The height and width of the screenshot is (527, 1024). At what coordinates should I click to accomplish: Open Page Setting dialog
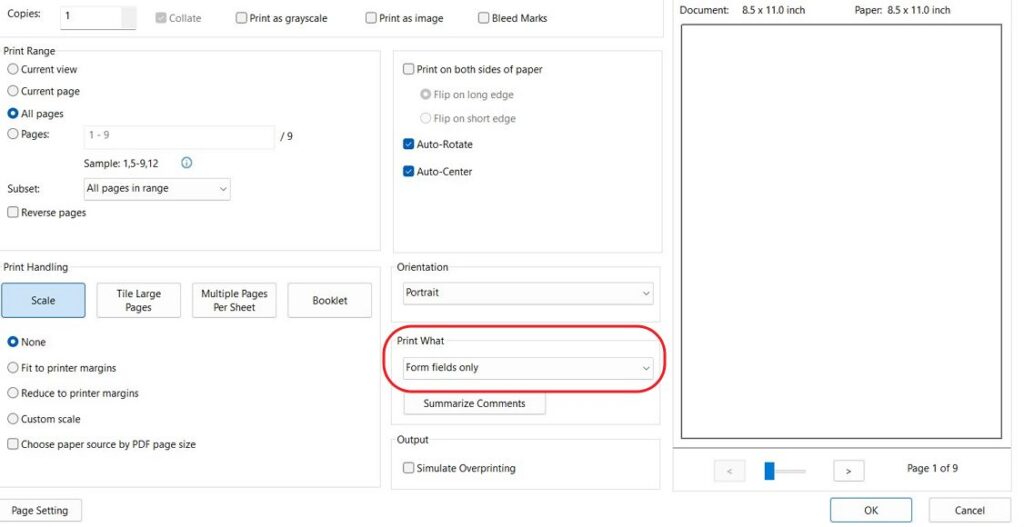coord(38,510)
